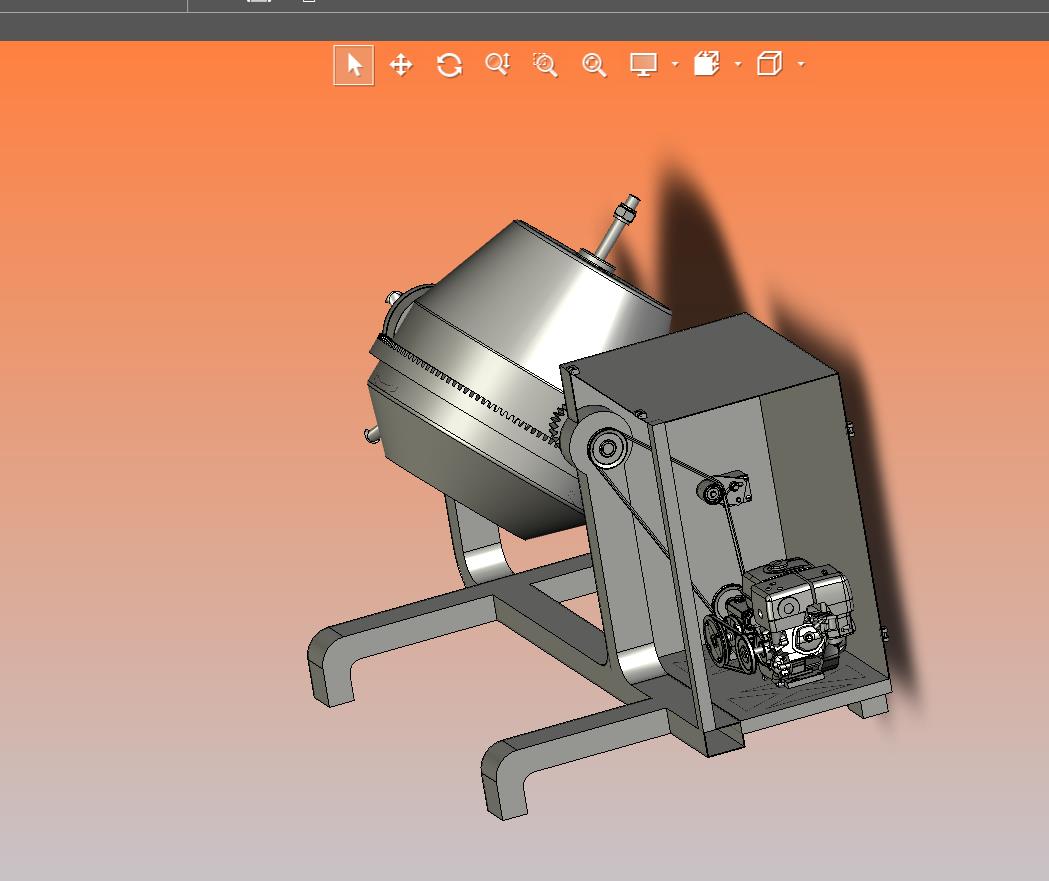Activate the rotate view tool
The height and width of the screenshot is (881, 1049).
coord(449,65)
